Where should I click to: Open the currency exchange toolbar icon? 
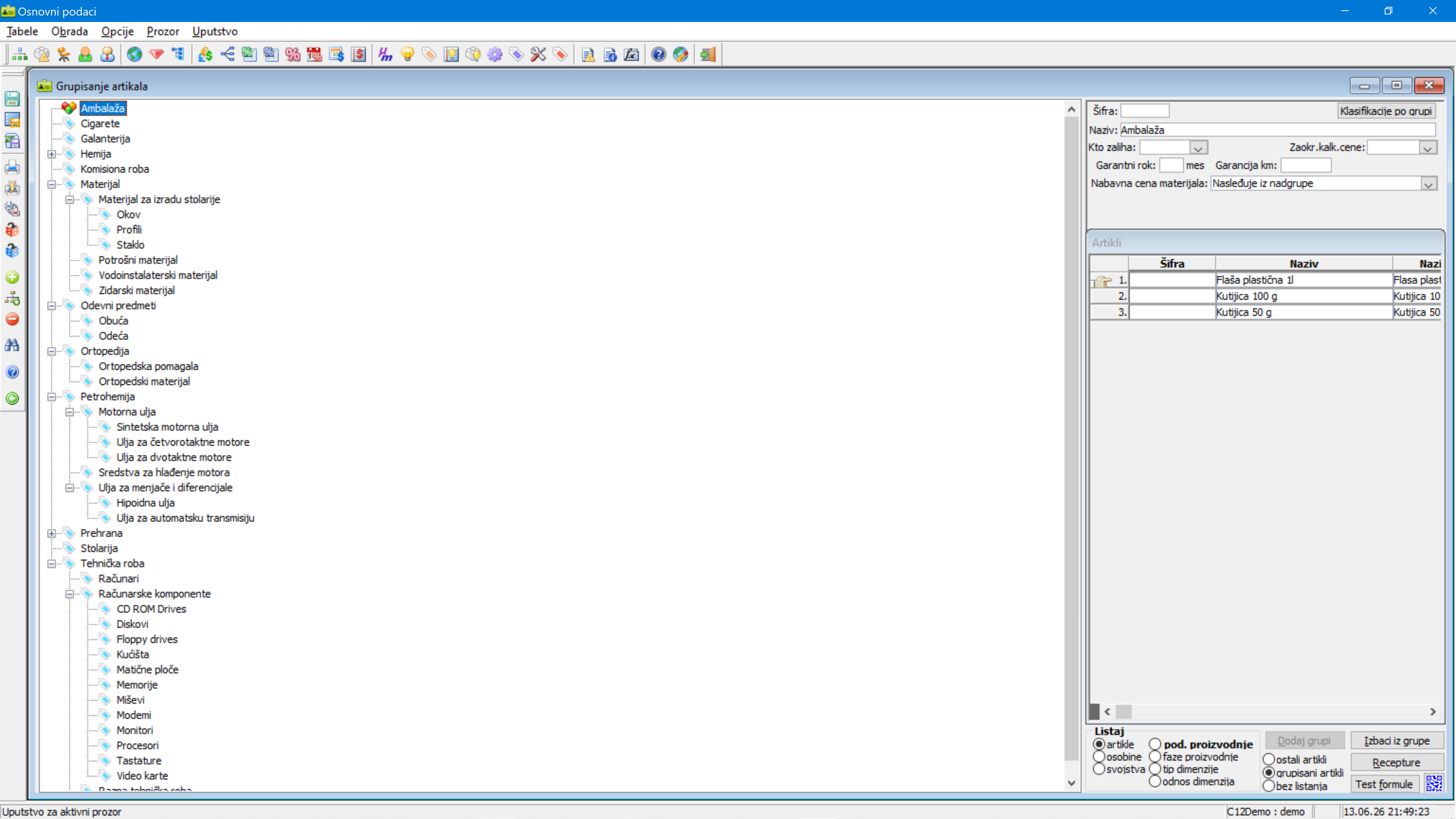205,54
